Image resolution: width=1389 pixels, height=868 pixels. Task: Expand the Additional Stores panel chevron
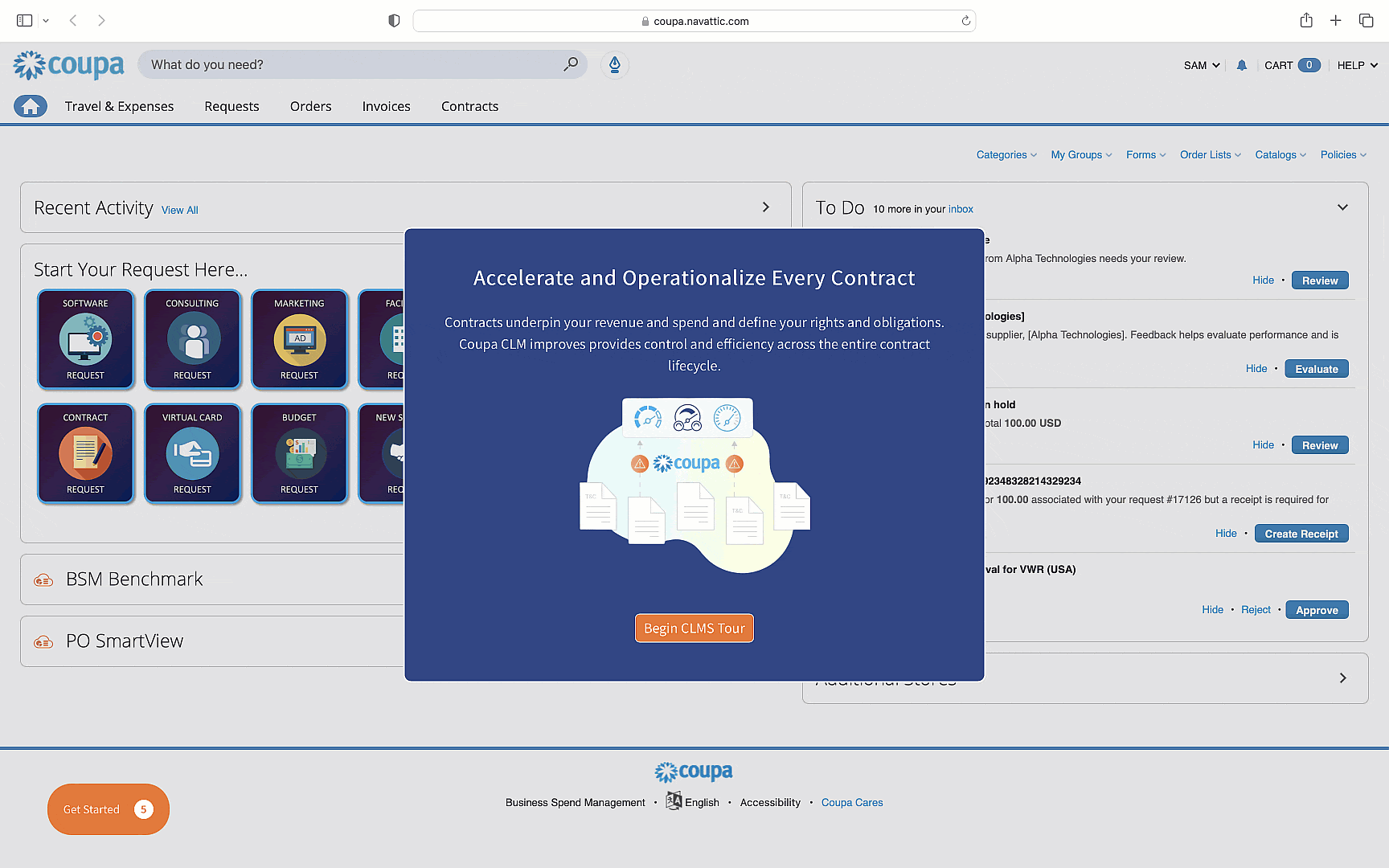coord(1342,678)
